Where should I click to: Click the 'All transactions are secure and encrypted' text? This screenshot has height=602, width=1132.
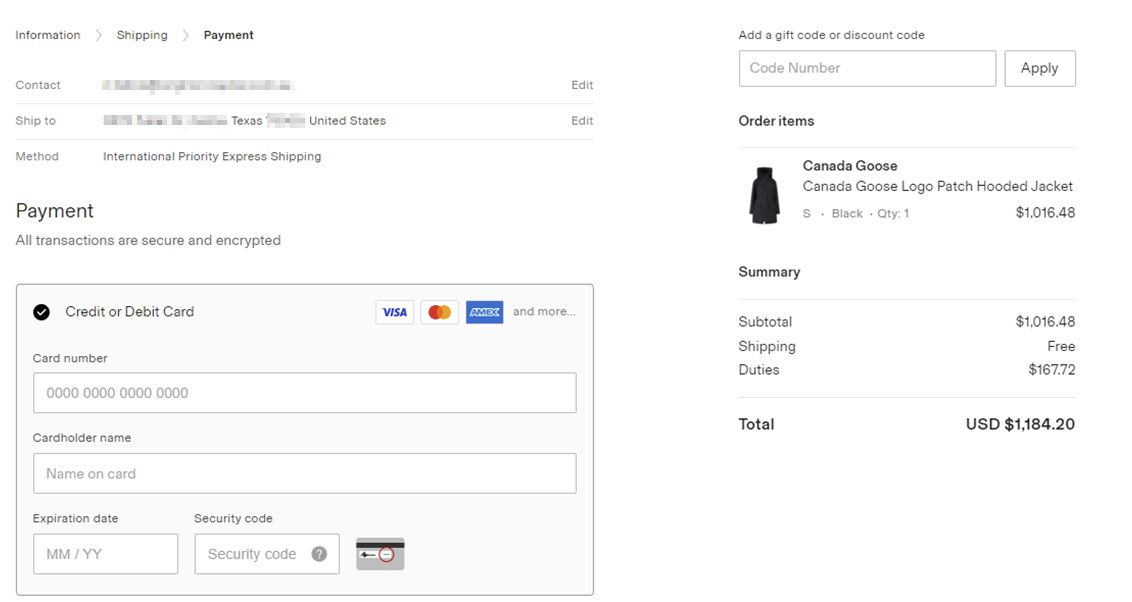pos(148,240)
